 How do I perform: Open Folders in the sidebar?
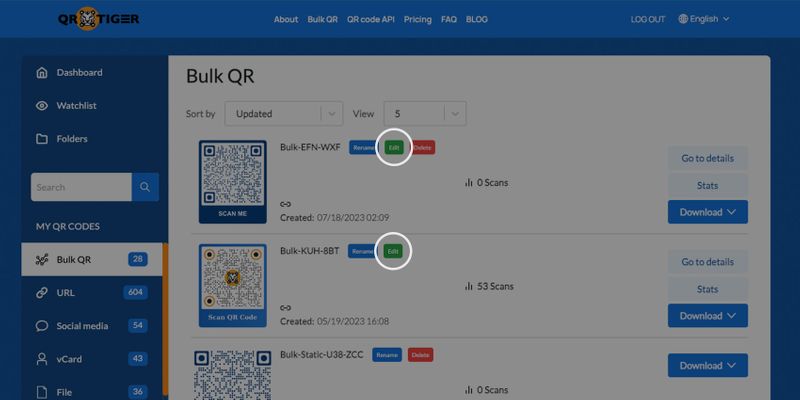coord(71,139)
